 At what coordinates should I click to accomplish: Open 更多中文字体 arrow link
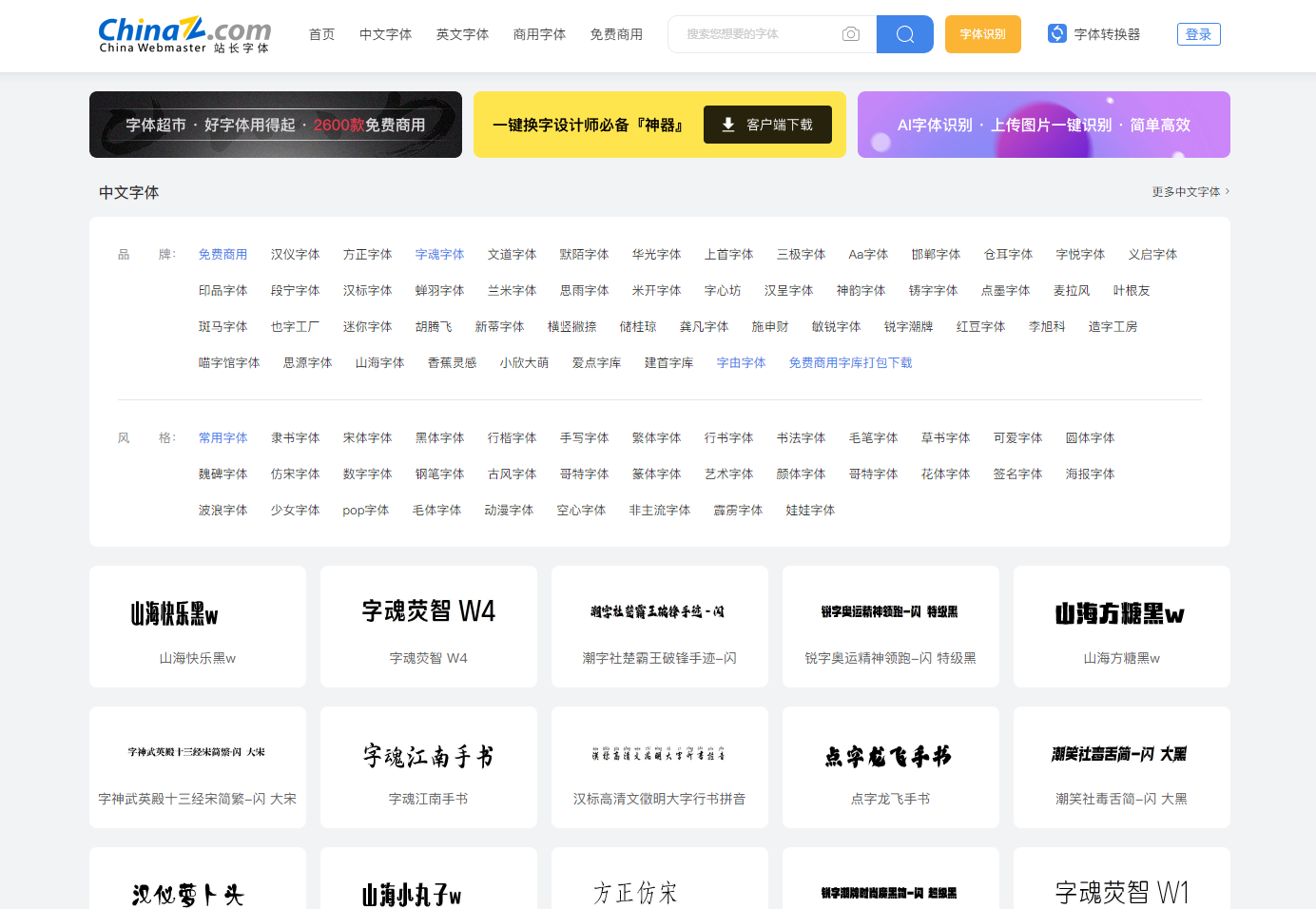(1190, 191)
